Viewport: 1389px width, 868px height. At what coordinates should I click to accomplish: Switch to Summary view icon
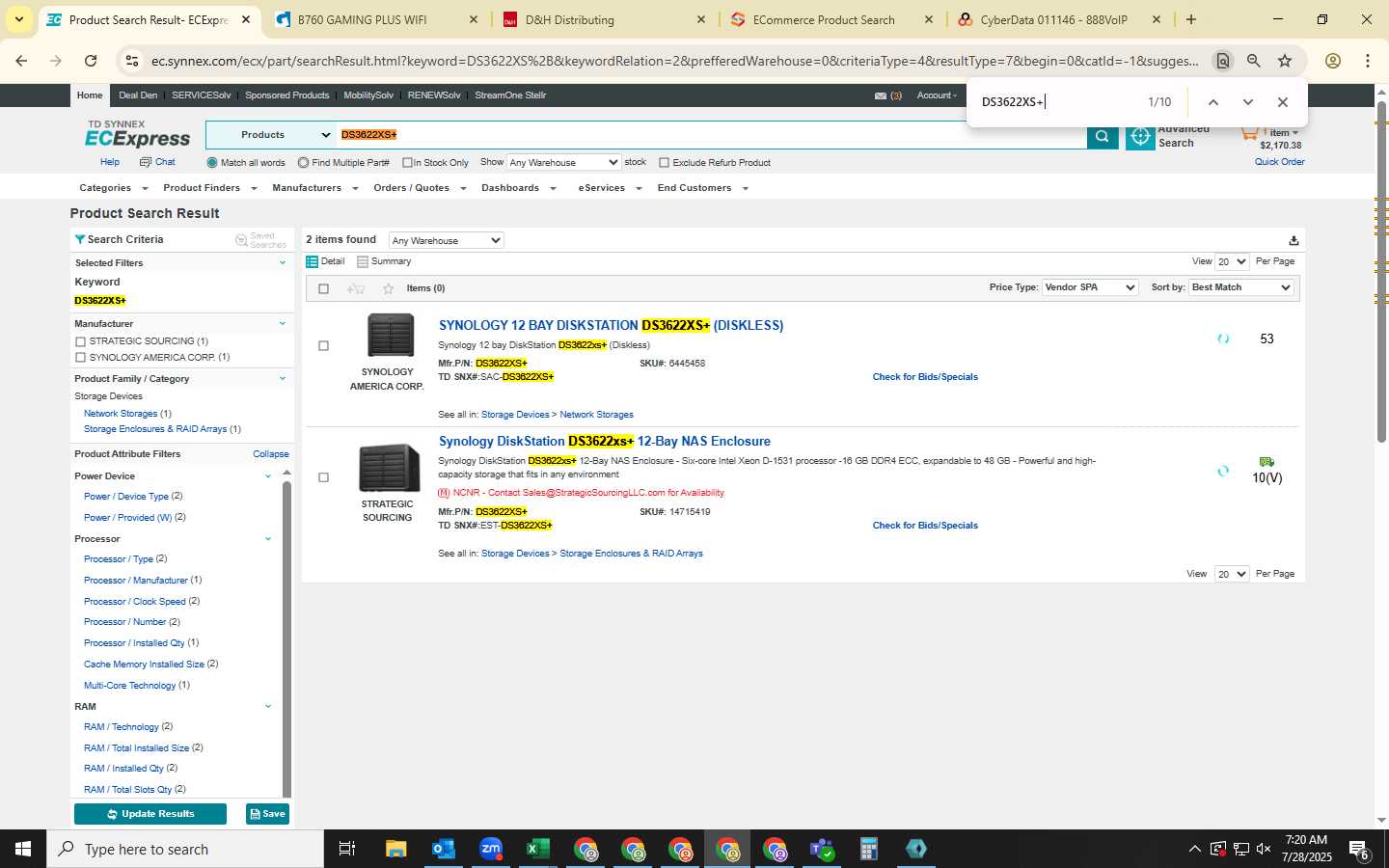[x=363, y=261]
